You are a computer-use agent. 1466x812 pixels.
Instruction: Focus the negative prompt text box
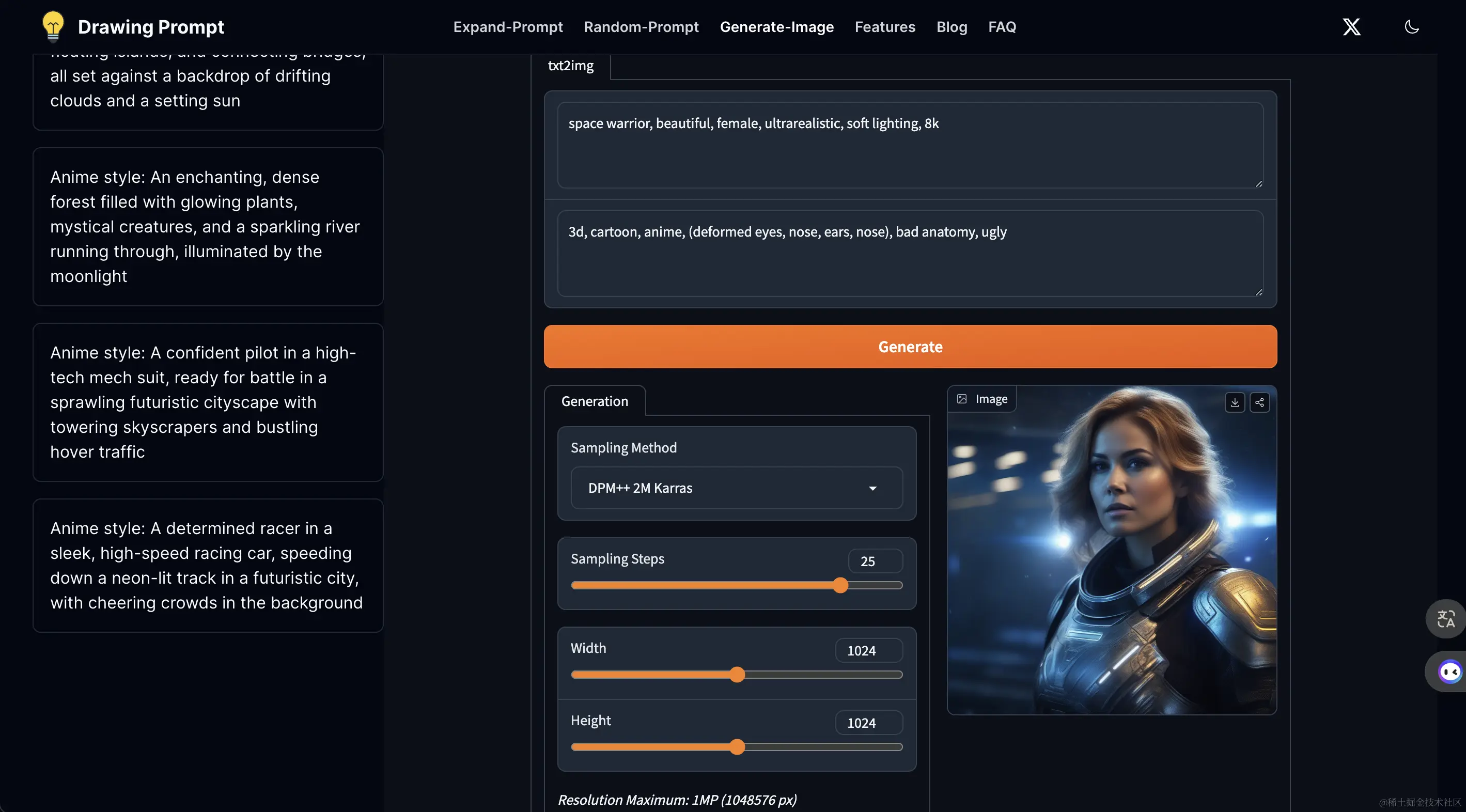pos(910,253)
